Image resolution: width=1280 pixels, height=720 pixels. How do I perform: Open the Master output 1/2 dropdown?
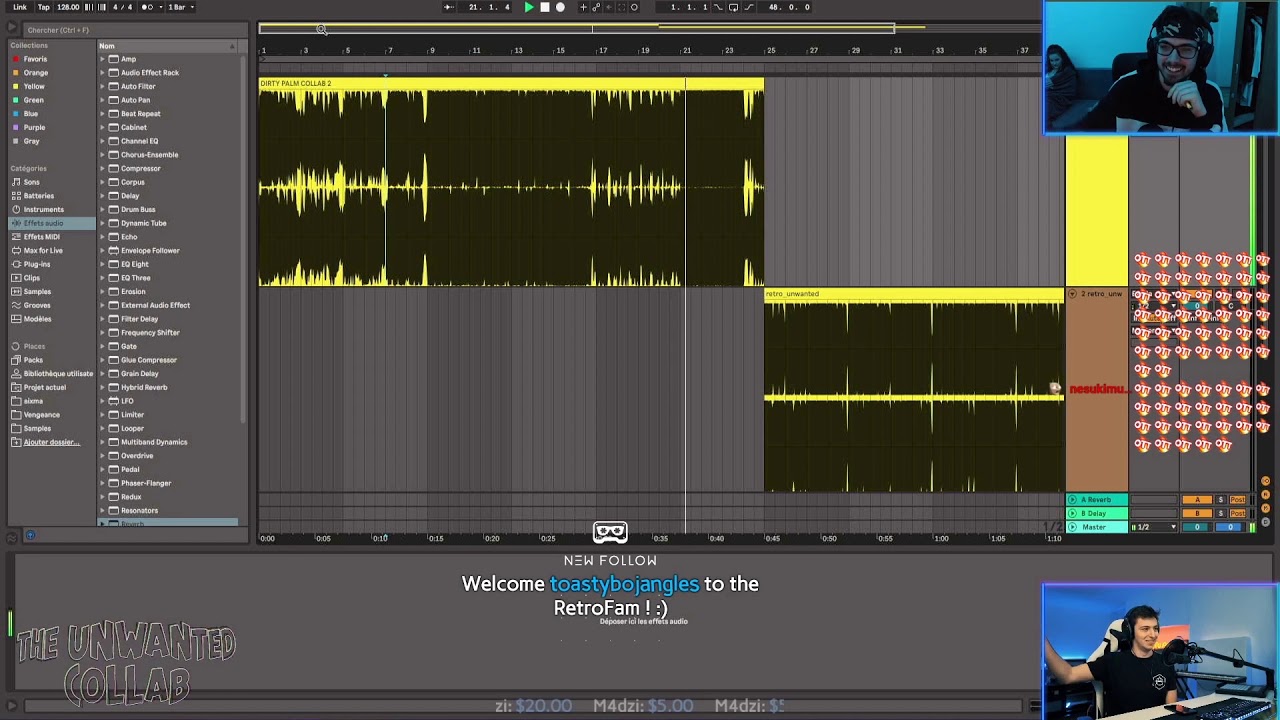pyautogui.click(x=1155, y=527)
